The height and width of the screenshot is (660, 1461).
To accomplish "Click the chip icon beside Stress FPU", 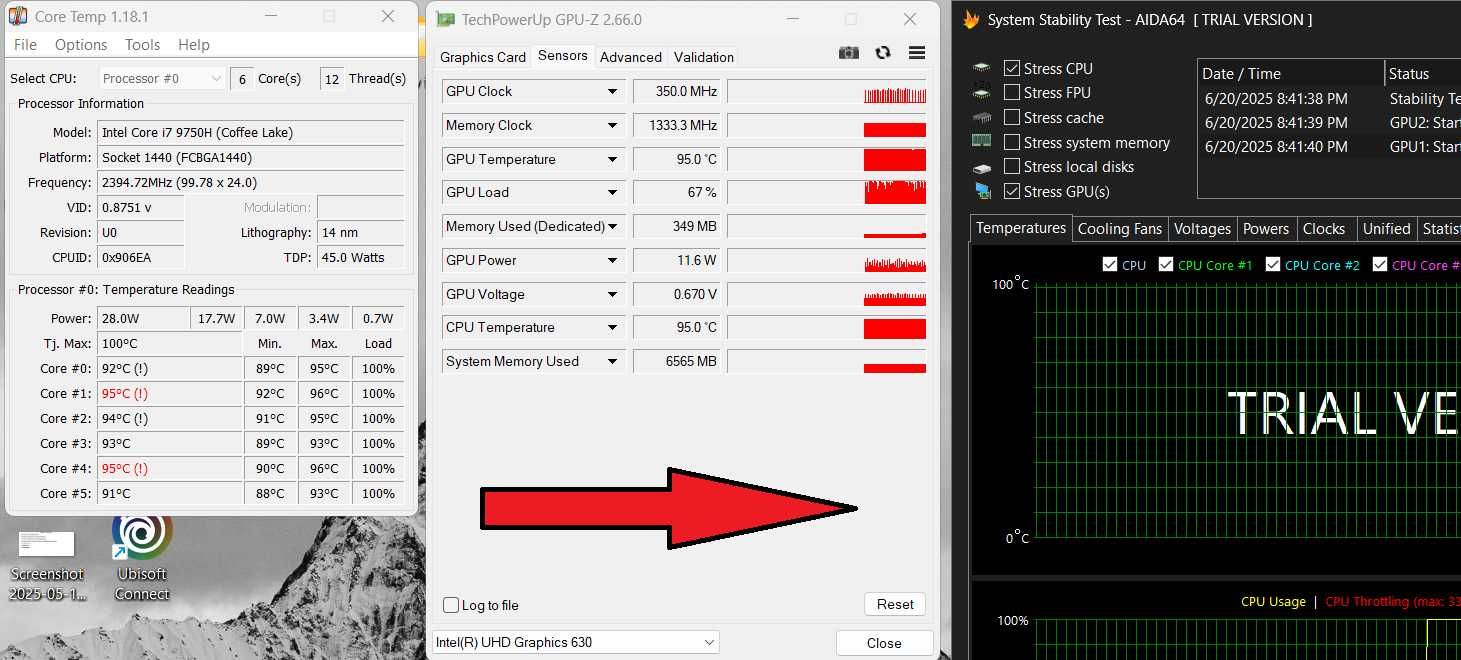I will (x=982, y=93).
